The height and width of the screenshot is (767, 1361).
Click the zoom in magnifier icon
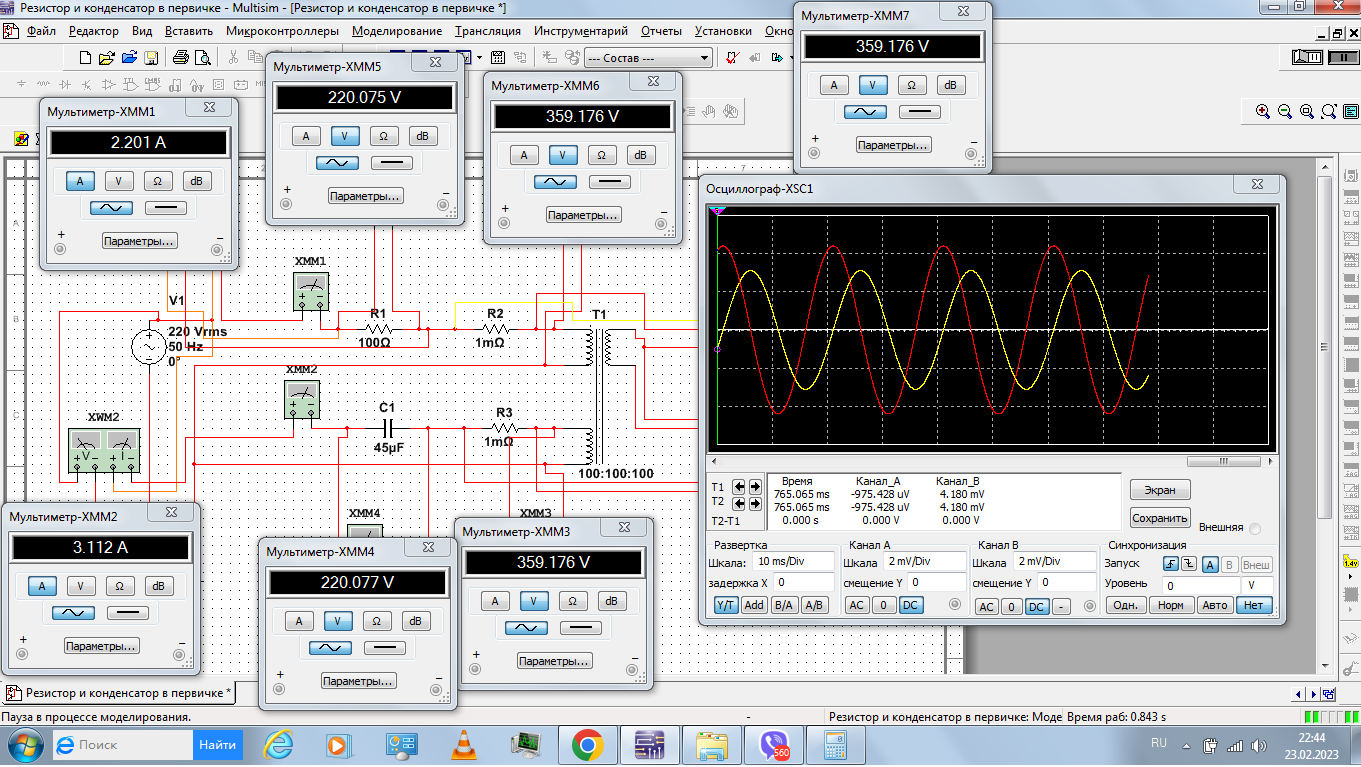click(1263, 111)
